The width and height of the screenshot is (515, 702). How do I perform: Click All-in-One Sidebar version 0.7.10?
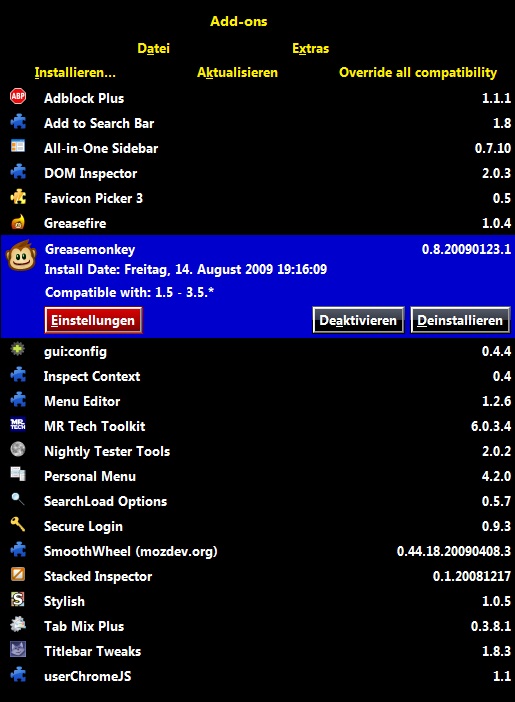click(x=493, y=149)
